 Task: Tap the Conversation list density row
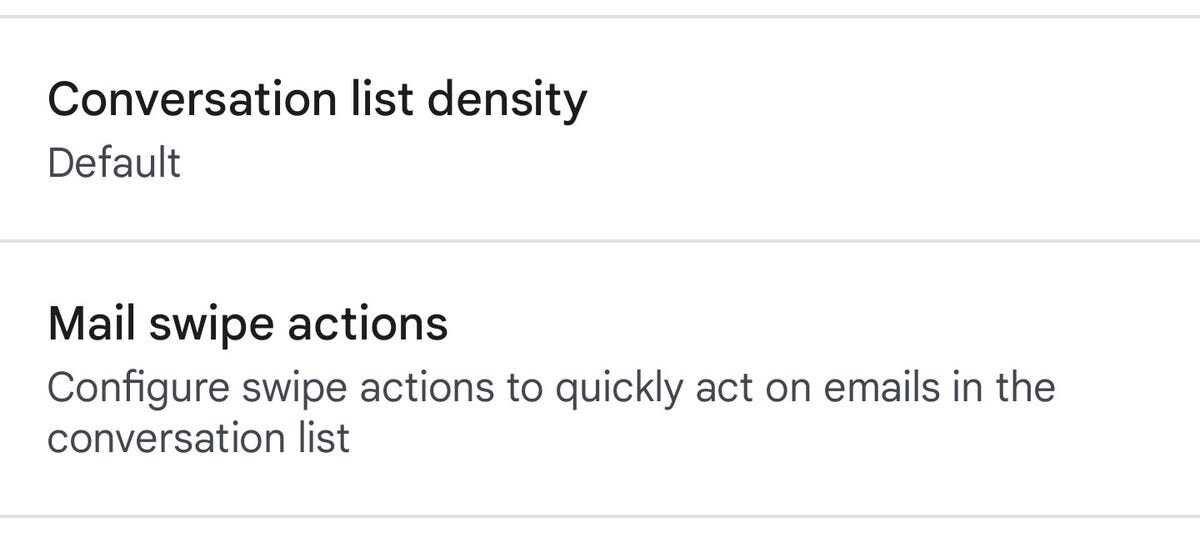[600, 128]
